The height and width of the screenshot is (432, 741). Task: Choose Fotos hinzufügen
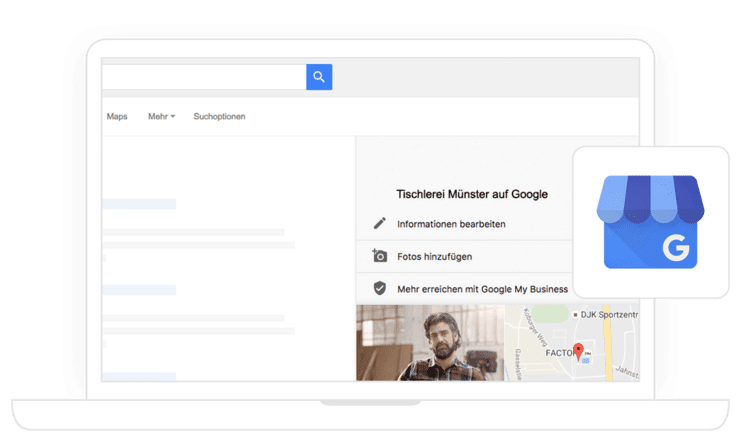434,257
